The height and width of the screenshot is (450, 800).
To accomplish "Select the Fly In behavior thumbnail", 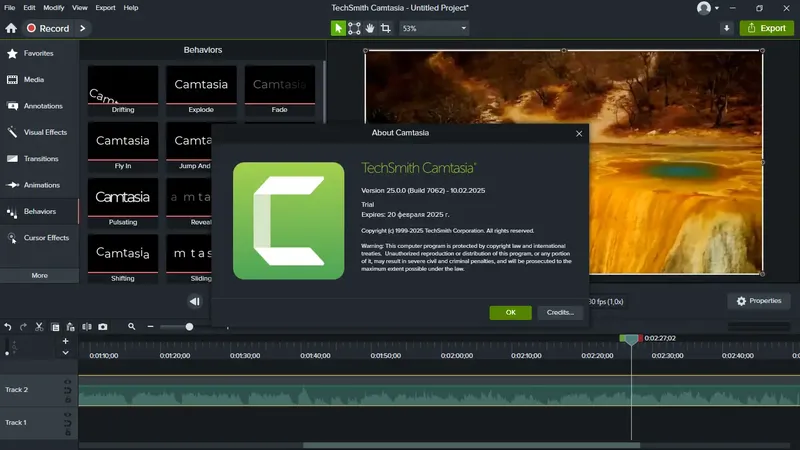I will click(123, 146).
